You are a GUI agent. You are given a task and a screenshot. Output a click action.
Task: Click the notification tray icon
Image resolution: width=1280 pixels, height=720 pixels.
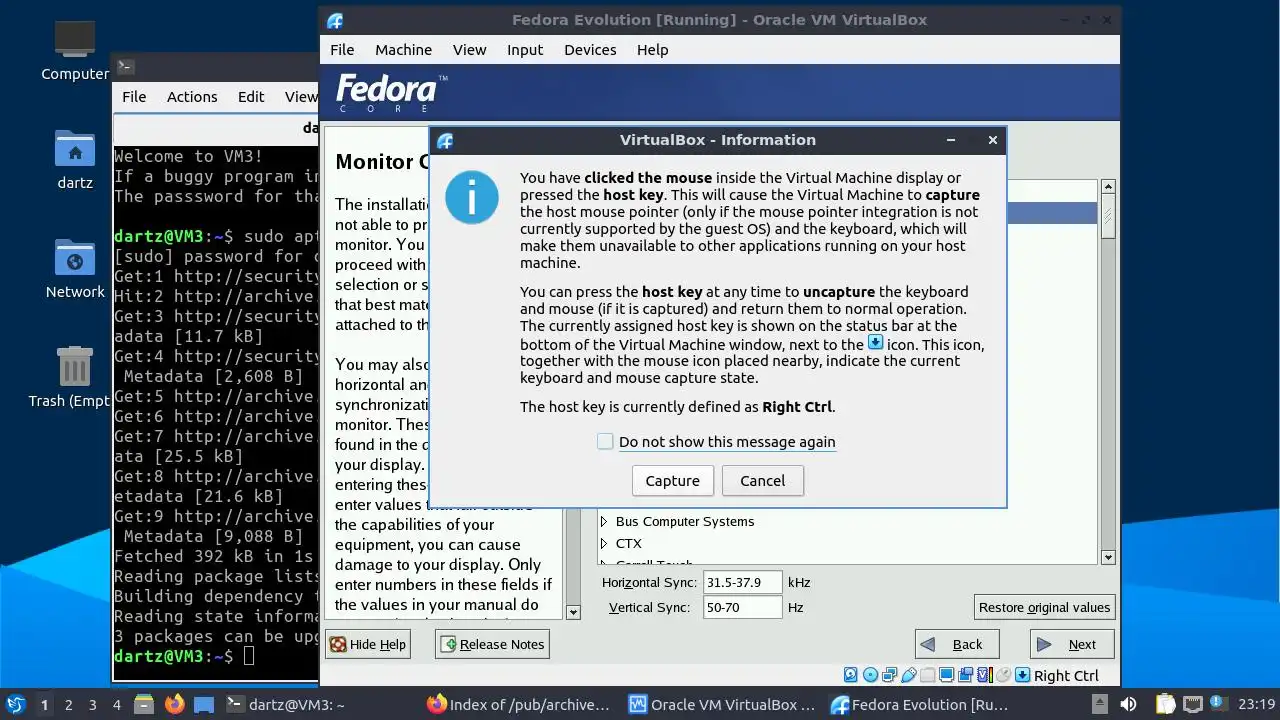(1219, 704)
